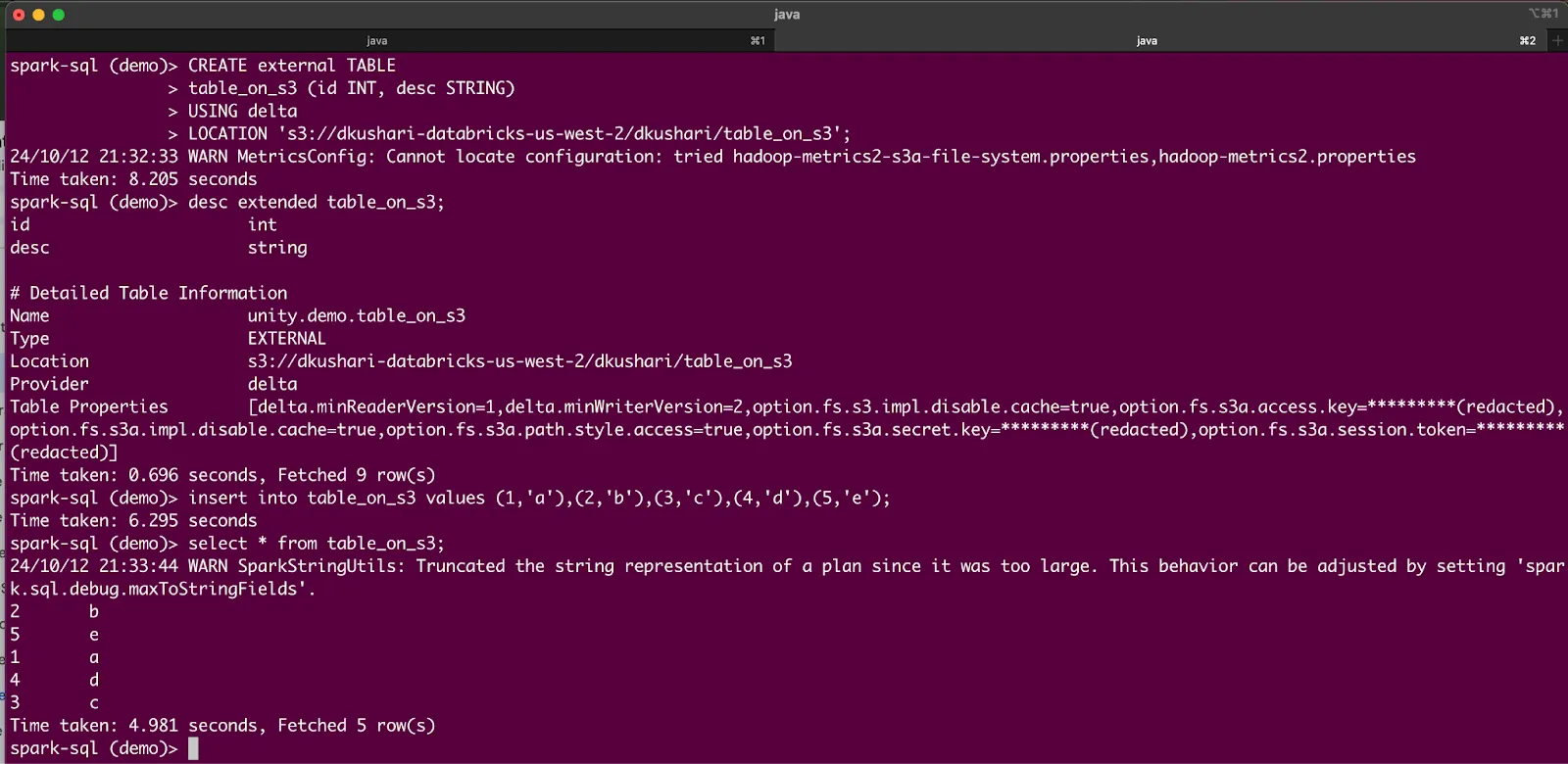The height and width of the screenshot is (764, 1568).
Task: Minimize the window using yellow button
Action: click(x=38, y=15)
